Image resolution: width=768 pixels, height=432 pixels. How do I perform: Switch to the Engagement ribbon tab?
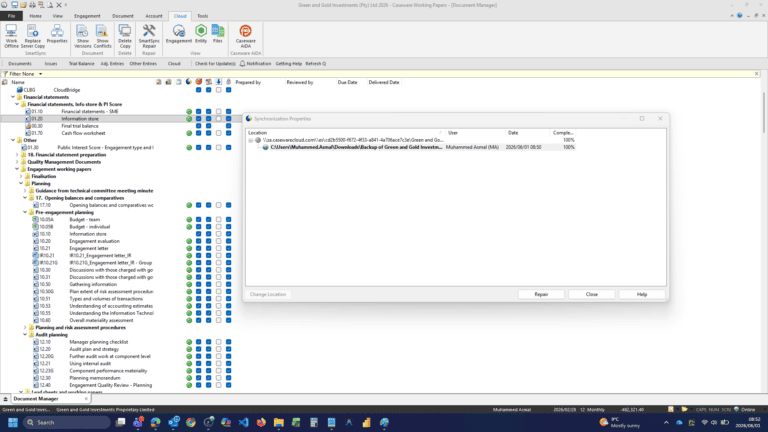(87, 16)
